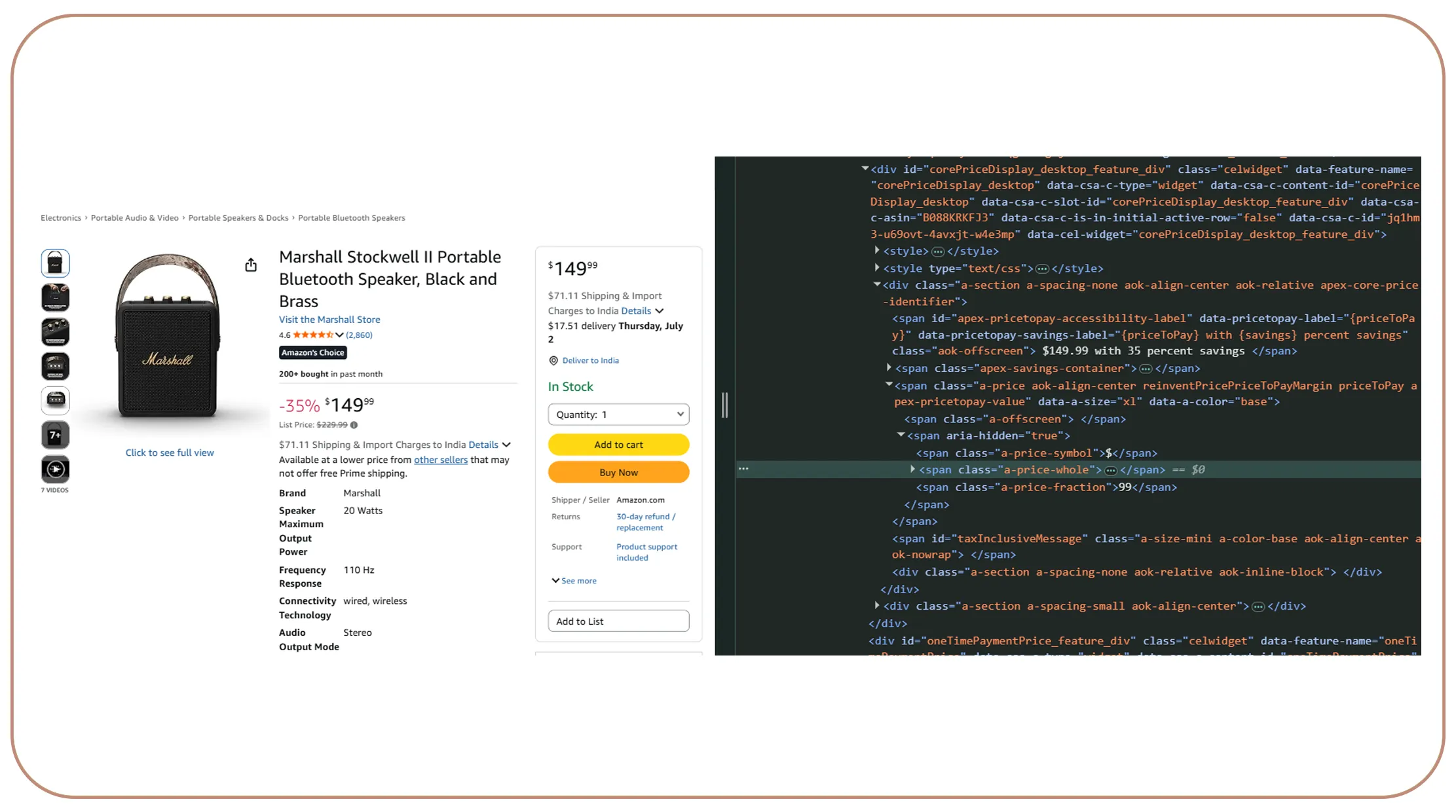Click the other sellers link

pyautogui.click(x=441, y=460)
